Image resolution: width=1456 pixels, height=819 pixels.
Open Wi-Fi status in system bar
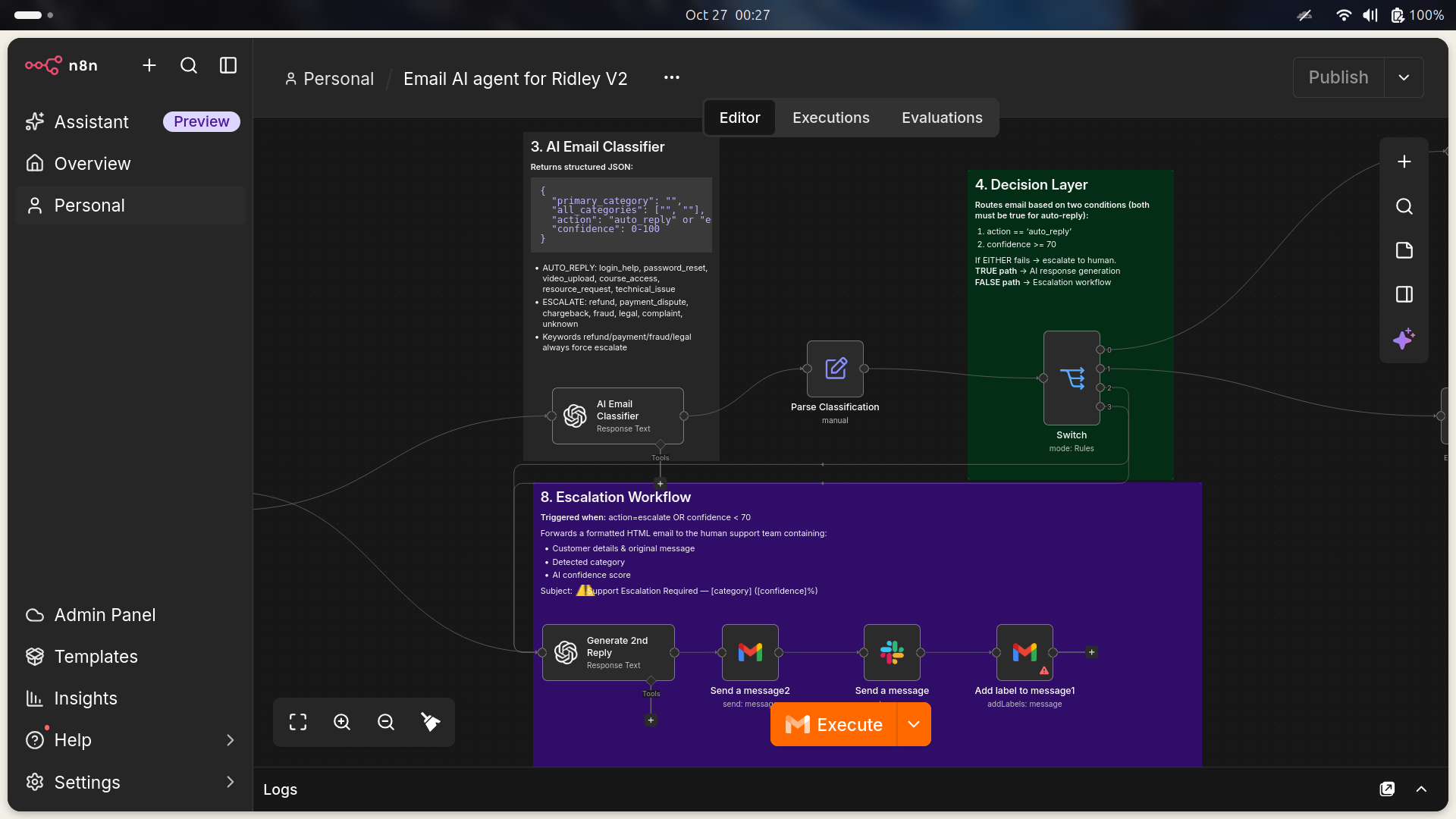click(1343, 15)
